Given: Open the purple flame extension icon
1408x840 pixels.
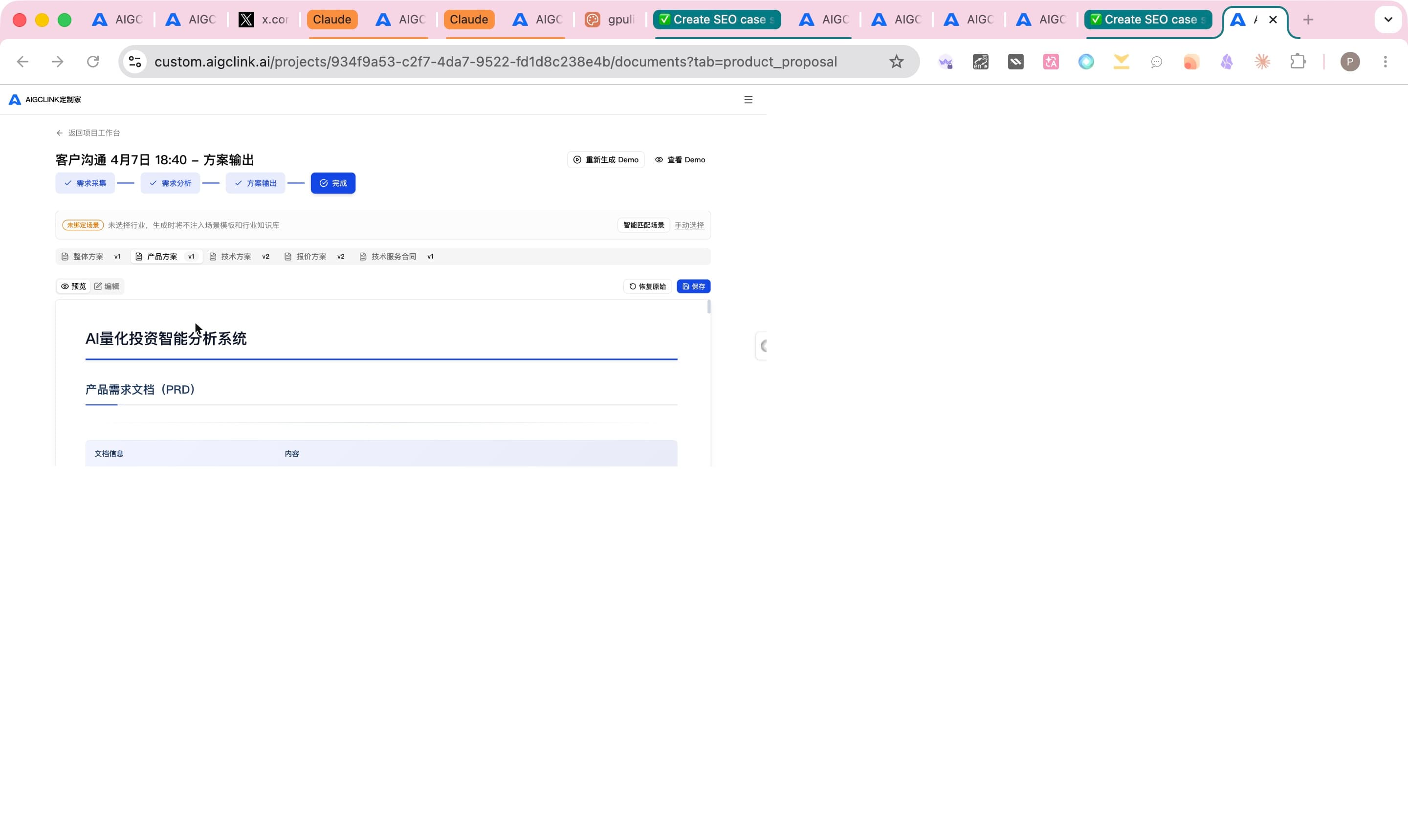Looking at the screenshot, I should click(1227, 62).
